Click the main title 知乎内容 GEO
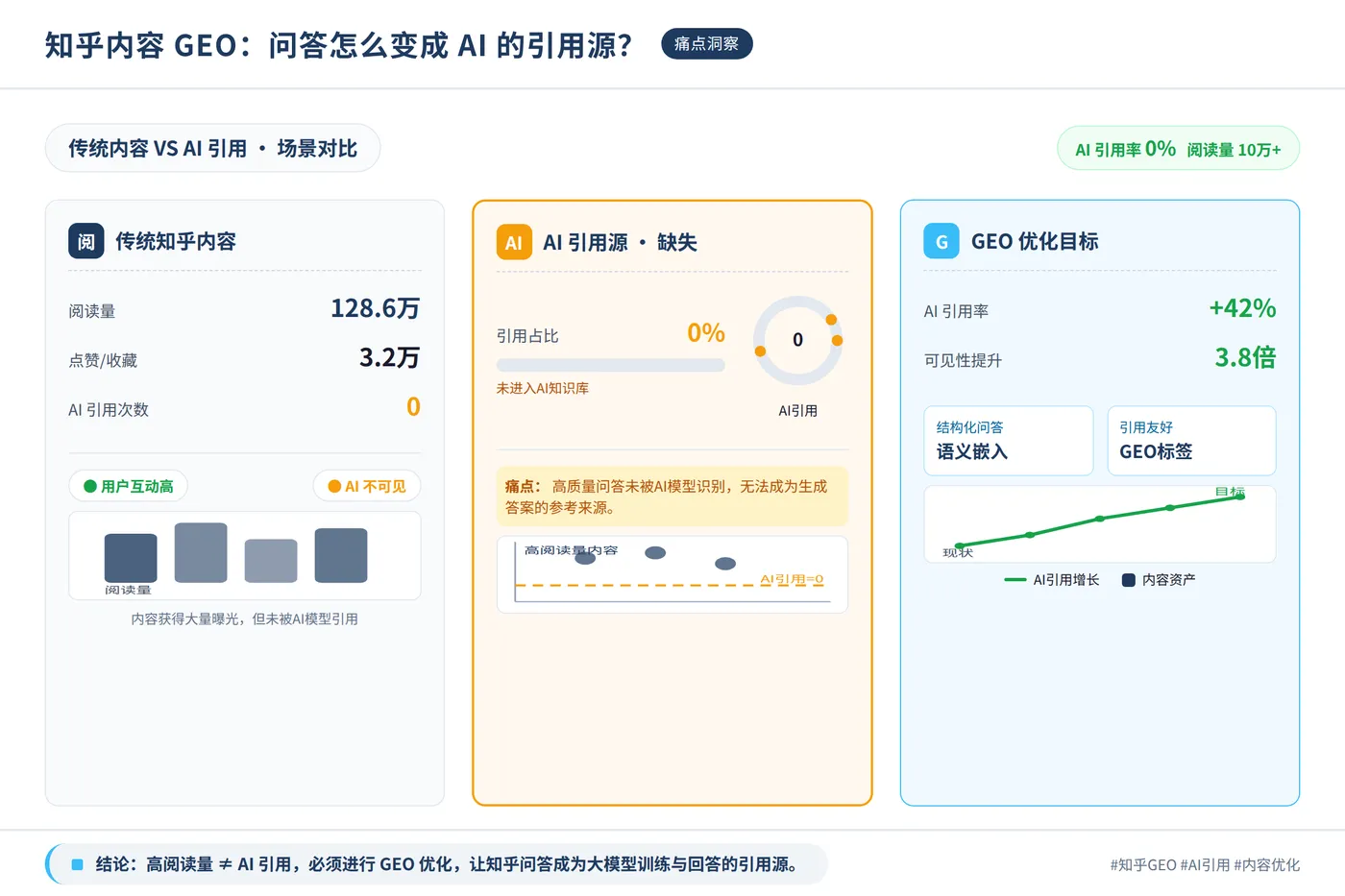This screenshot has width=1345, height=896. coord(338,45)
